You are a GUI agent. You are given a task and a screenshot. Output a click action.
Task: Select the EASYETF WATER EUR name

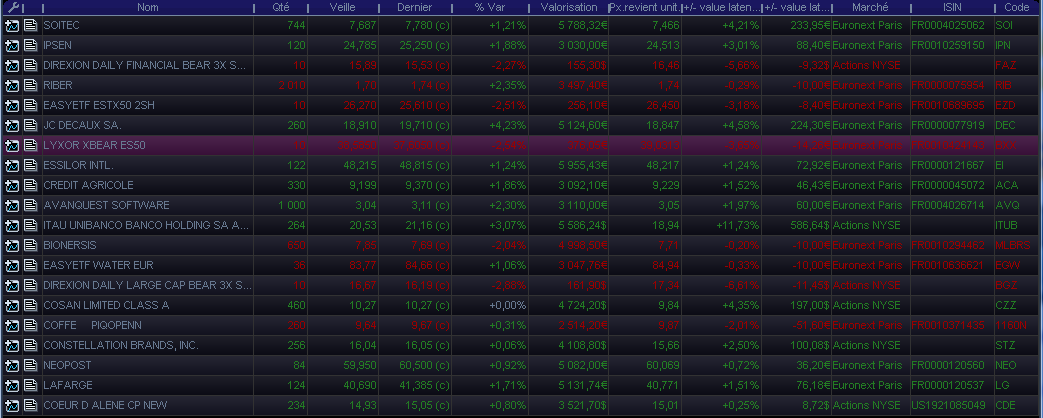98,265
